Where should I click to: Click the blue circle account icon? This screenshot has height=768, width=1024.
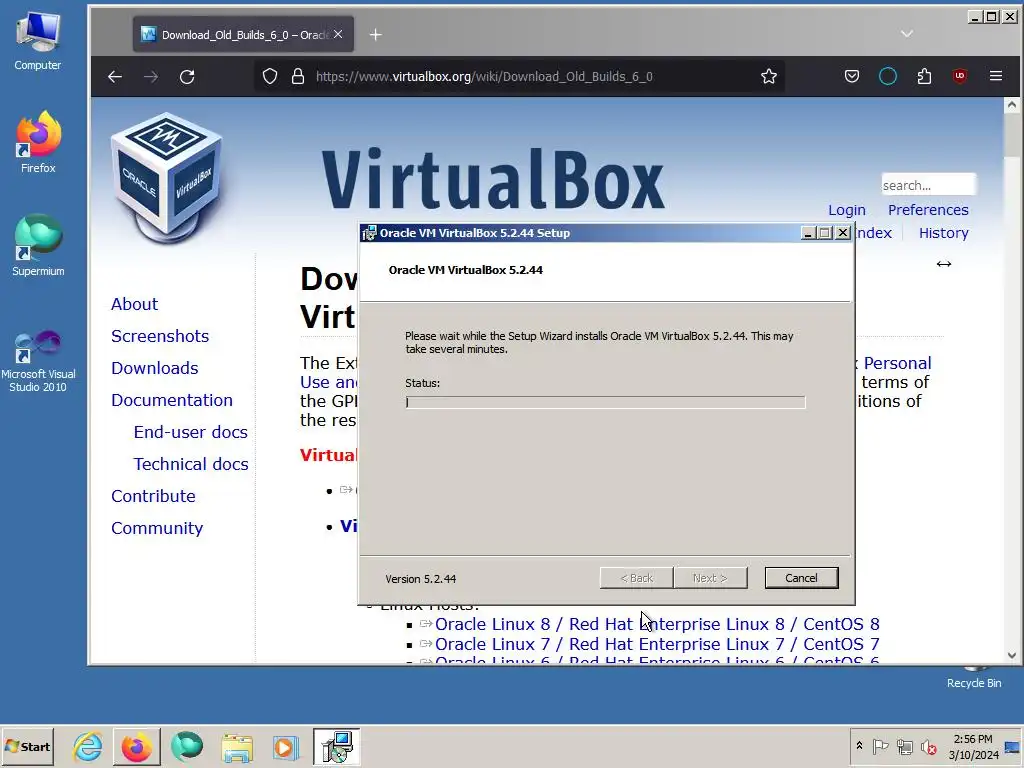[x=888, y=76]
